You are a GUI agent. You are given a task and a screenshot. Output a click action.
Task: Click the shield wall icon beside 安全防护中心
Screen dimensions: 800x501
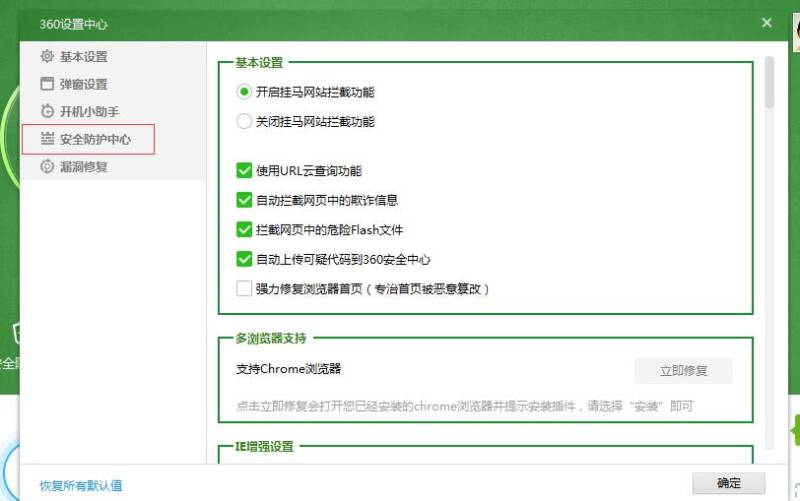[47, 138]
